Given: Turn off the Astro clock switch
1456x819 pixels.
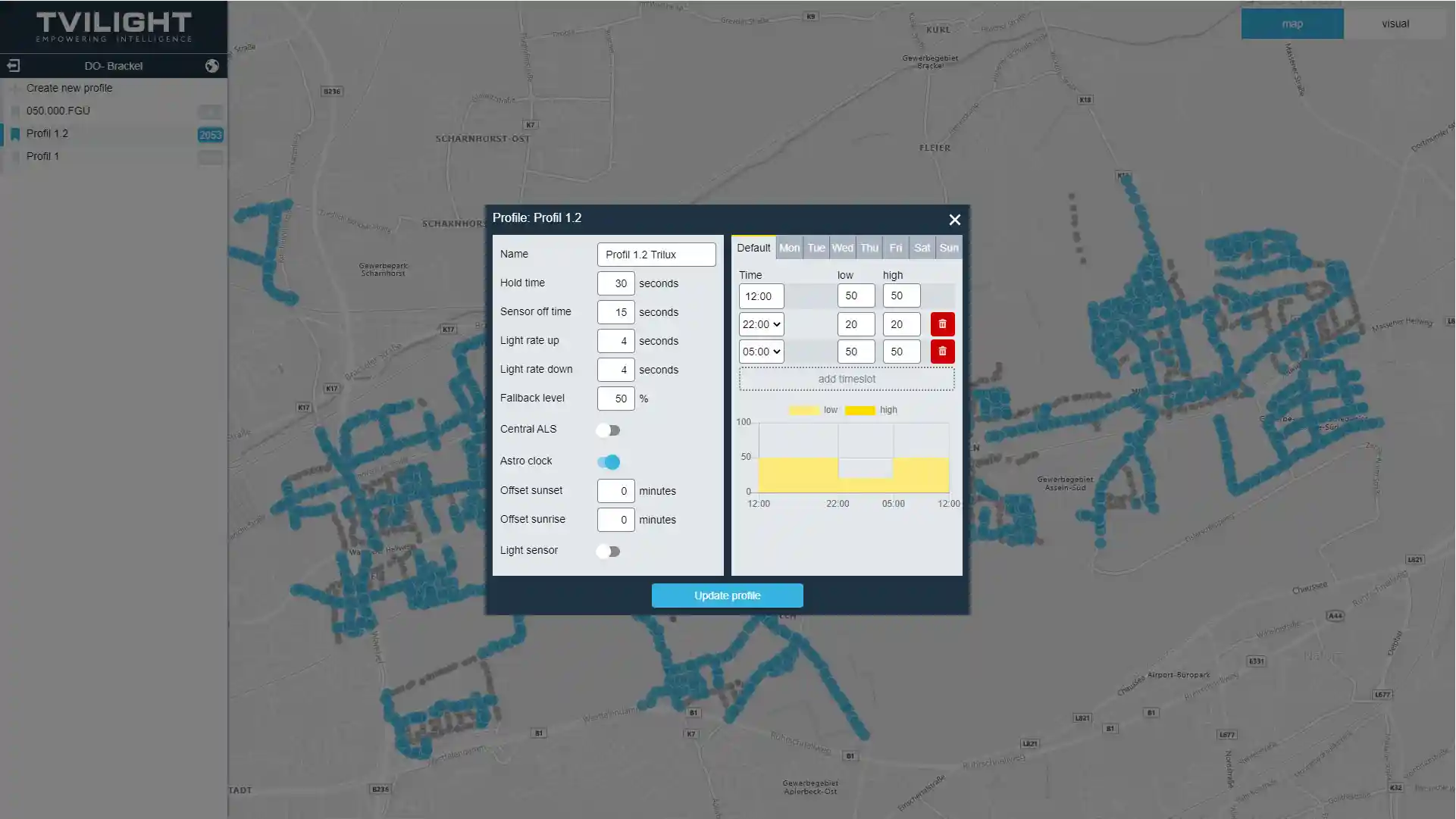Looking at the screenshot, I should 608,462.
